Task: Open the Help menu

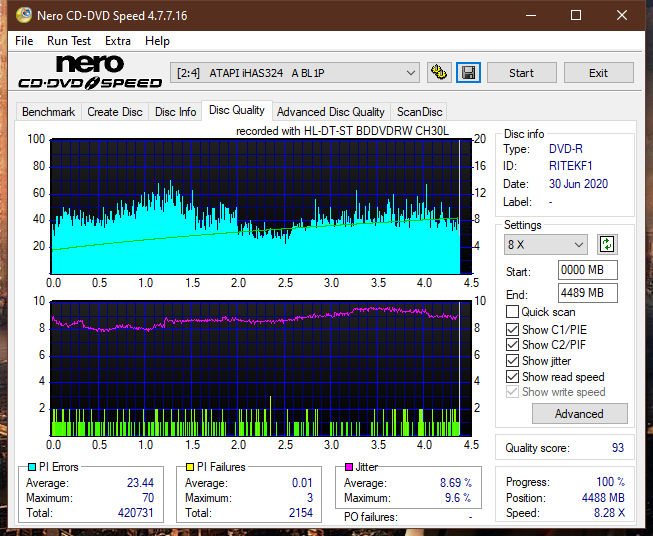Action: 157,41
